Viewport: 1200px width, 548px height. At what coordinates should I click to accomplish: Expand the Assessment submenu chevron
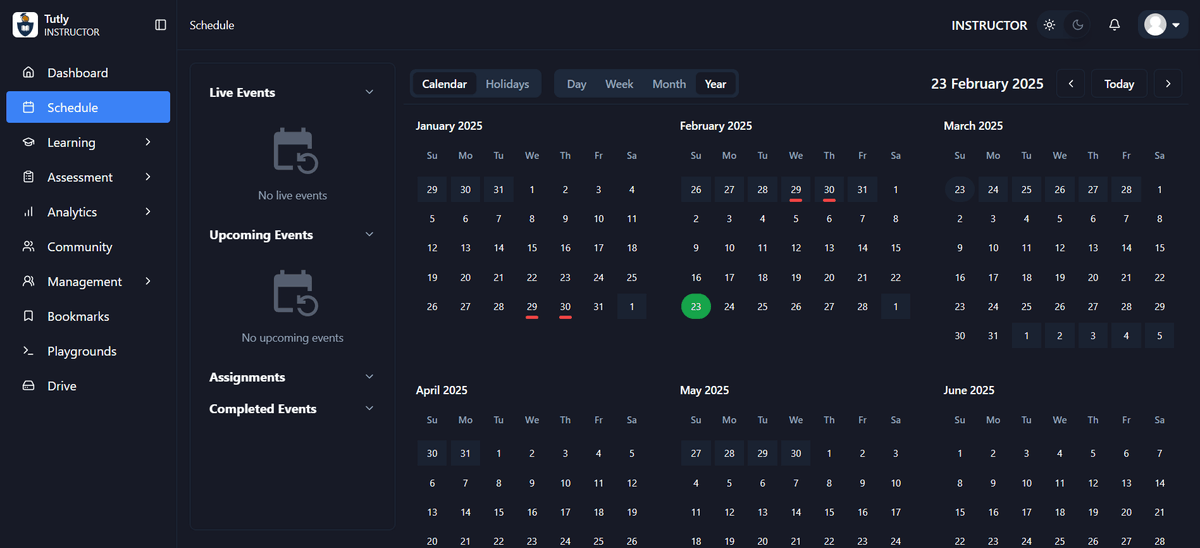click(148, 177)
